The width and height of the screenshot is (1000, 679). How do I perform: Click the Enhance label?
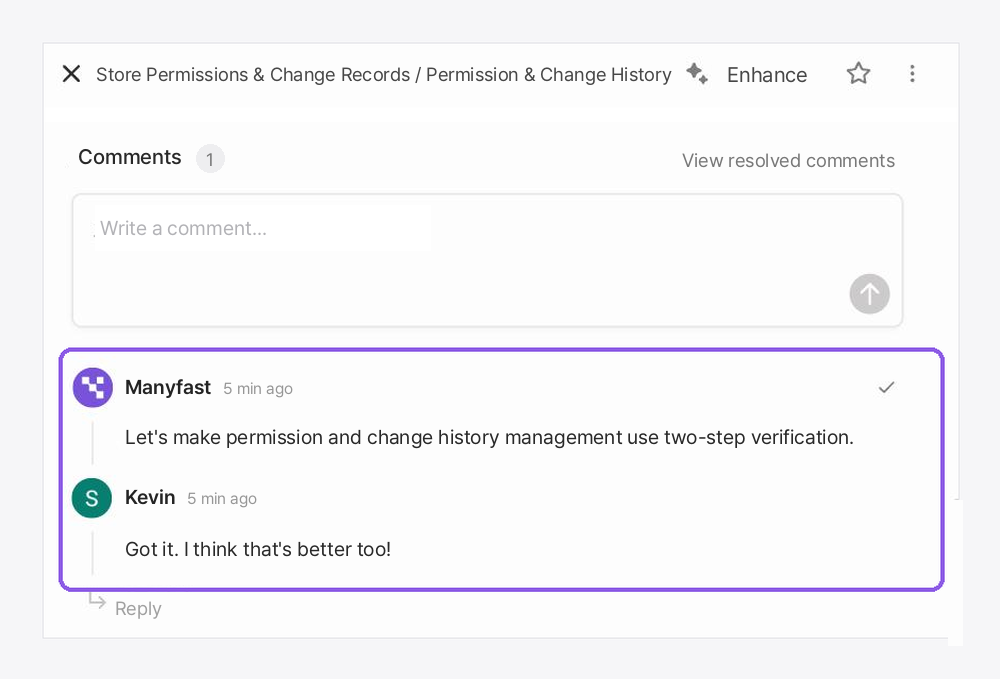[x=767, y=75]
